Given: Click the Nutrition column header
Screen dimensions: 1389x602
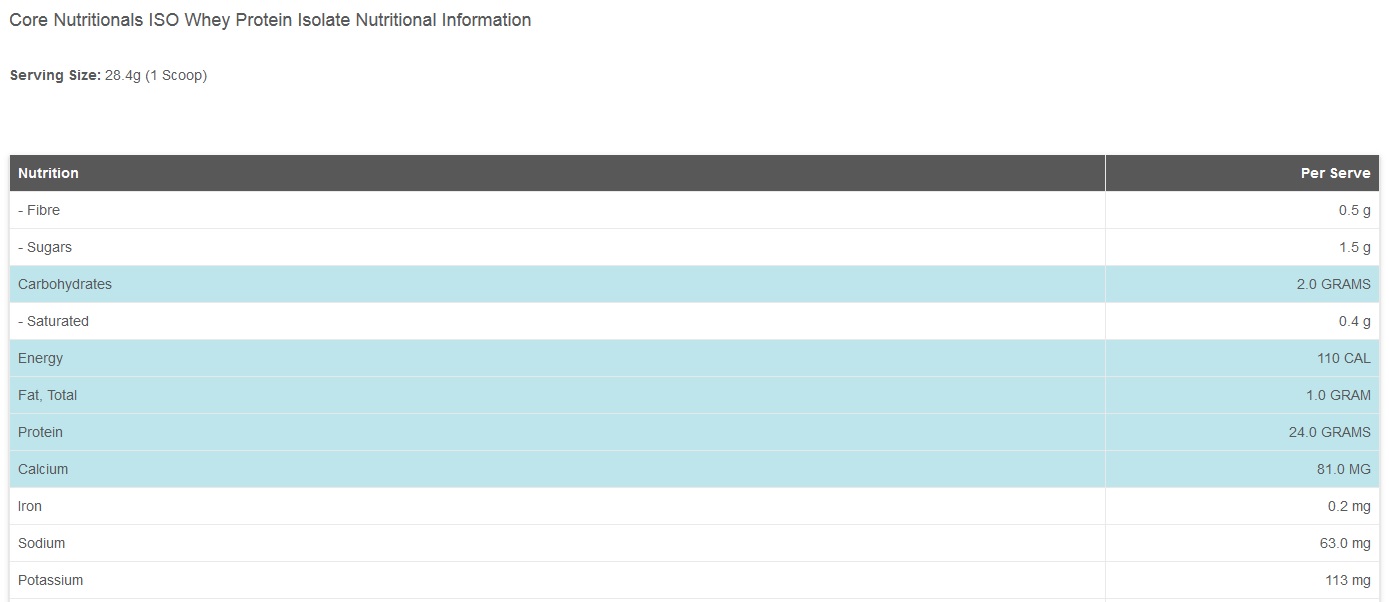Looking at the screenshot, I should 48,173.
